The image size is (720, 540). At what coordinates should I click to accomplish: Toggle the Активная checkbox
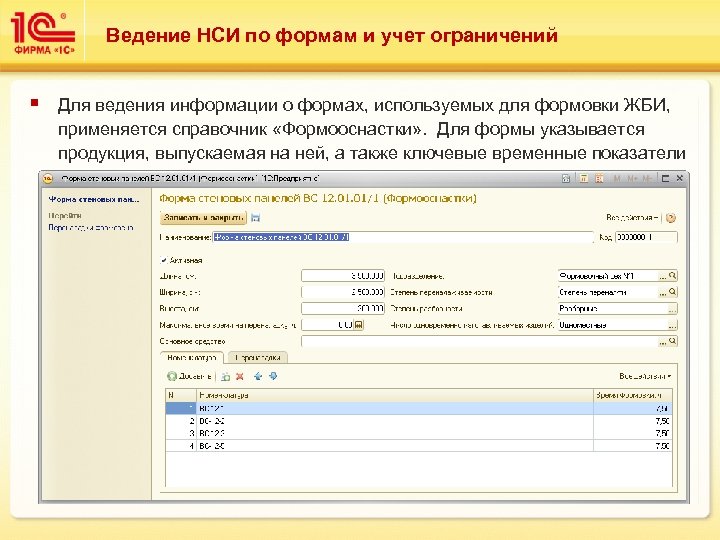click(163, 260)
